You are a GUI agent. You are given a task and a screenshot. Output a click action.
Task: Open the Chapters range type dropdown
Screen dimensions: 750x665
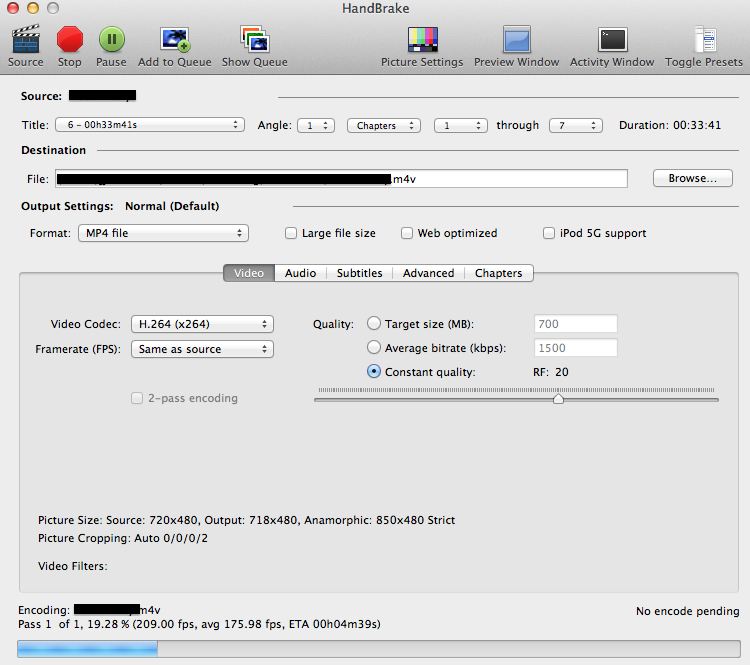point(384,125)
